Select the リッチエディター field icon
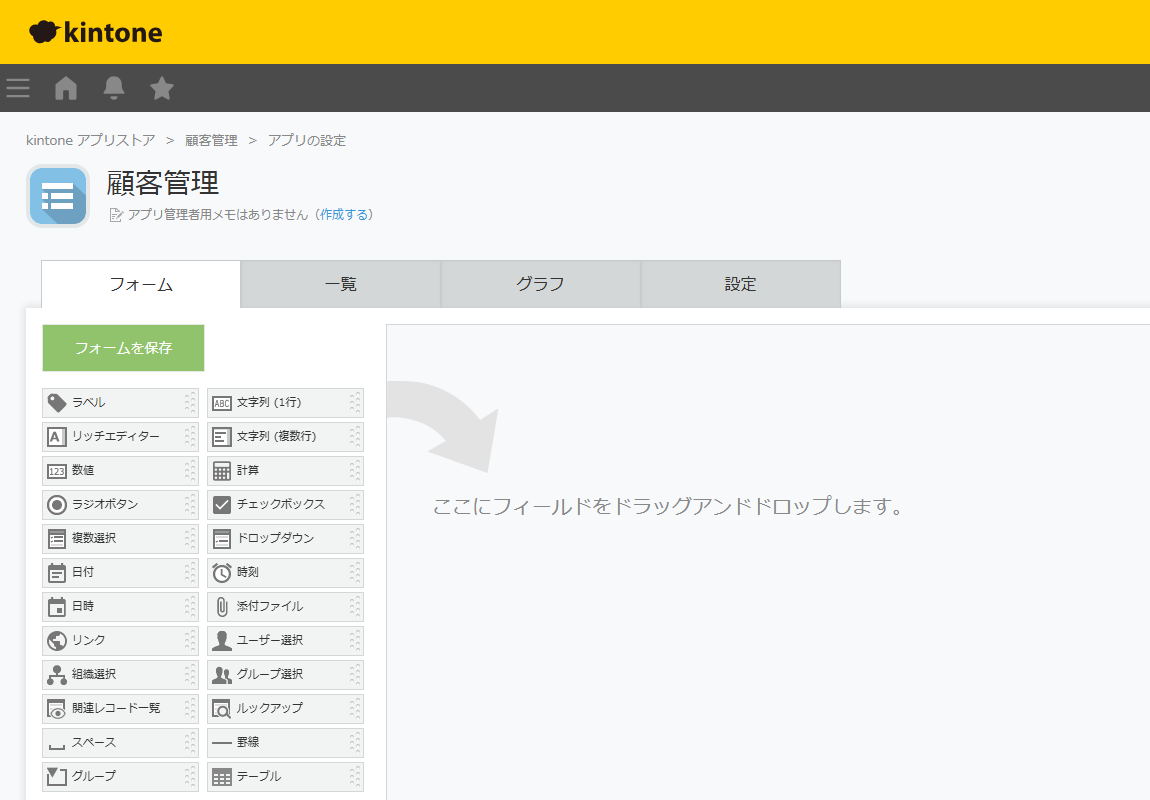 pyautogui.click(x=56, y=437)
